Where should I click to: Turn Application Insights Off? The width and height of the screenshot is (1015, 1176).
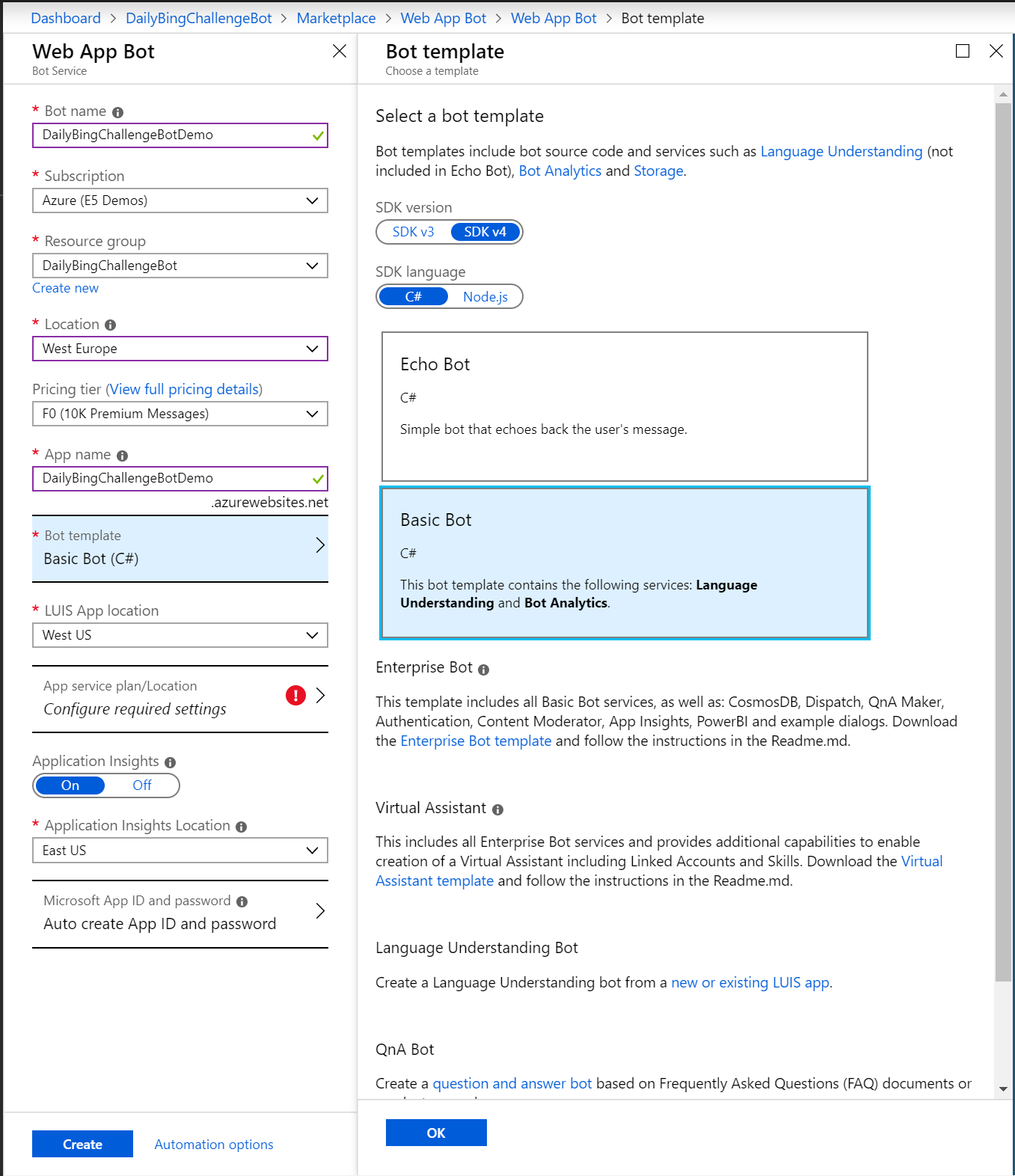click(x=141, y=785)
